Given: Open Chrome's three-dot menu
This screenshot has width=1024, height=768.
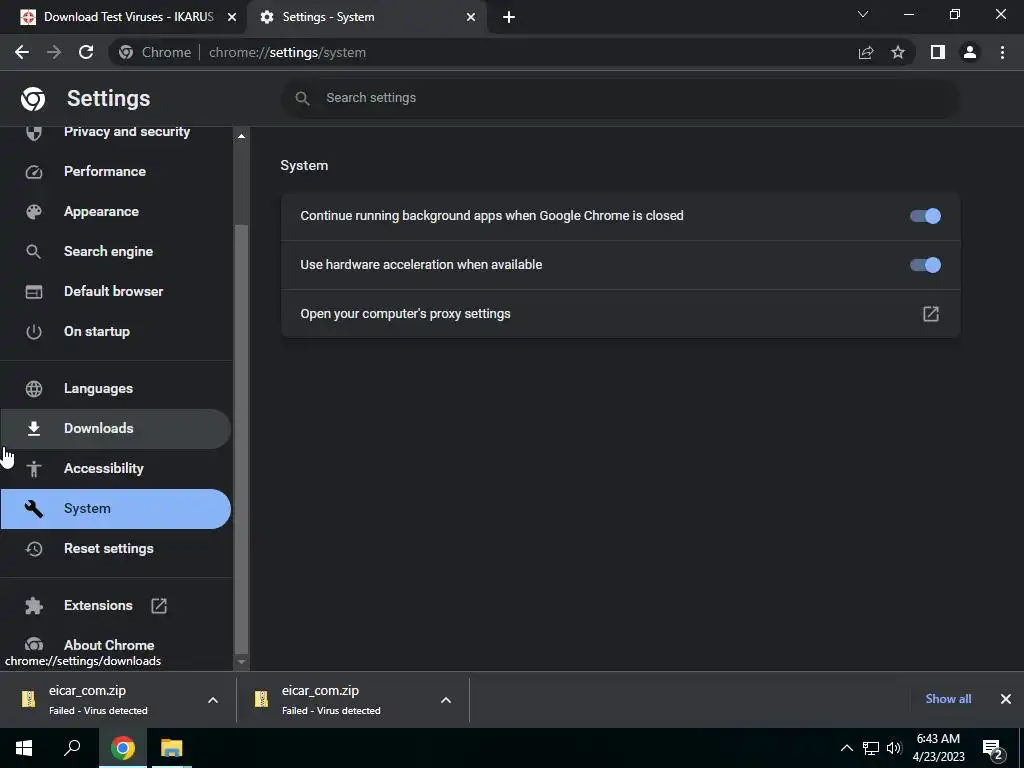Looking at the screenshot, I should (1002, 52).
